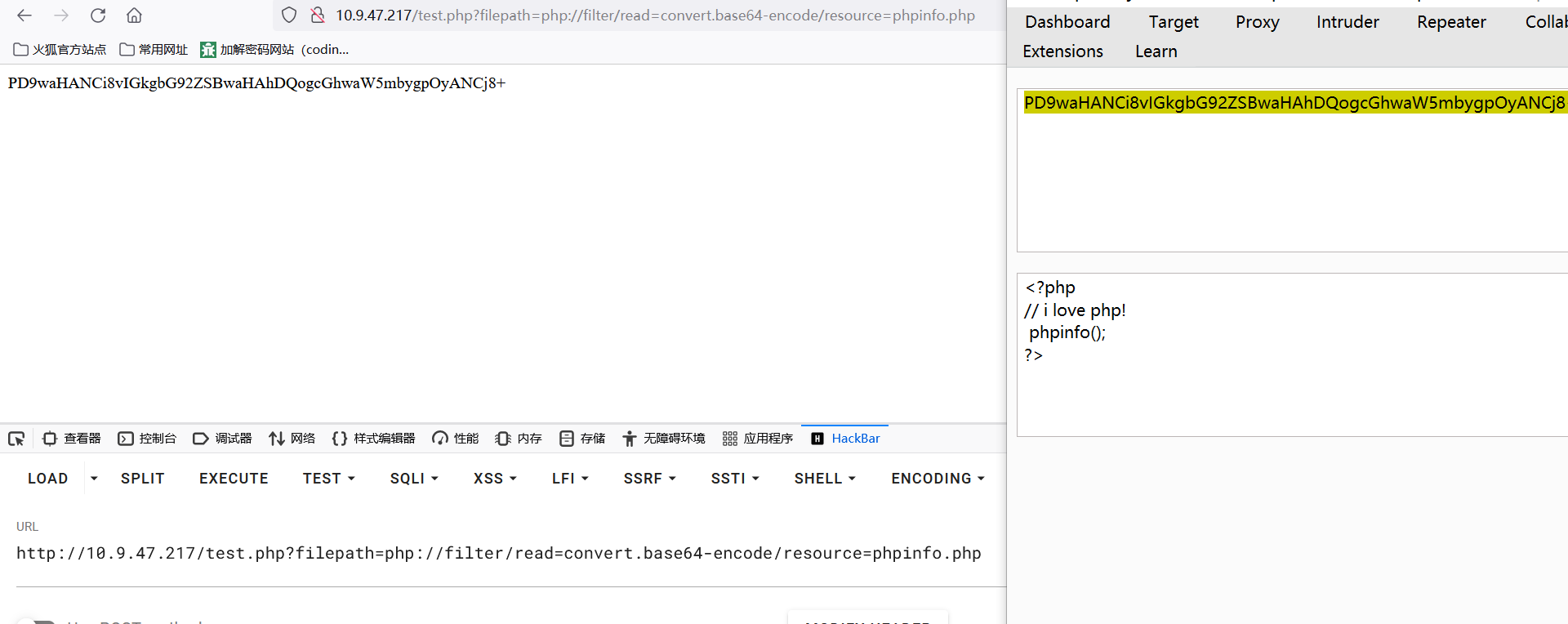Switch to the 查看器 inspector tab
The image size is (1568, 624).
pyautogui.click(x=72, y=439)
